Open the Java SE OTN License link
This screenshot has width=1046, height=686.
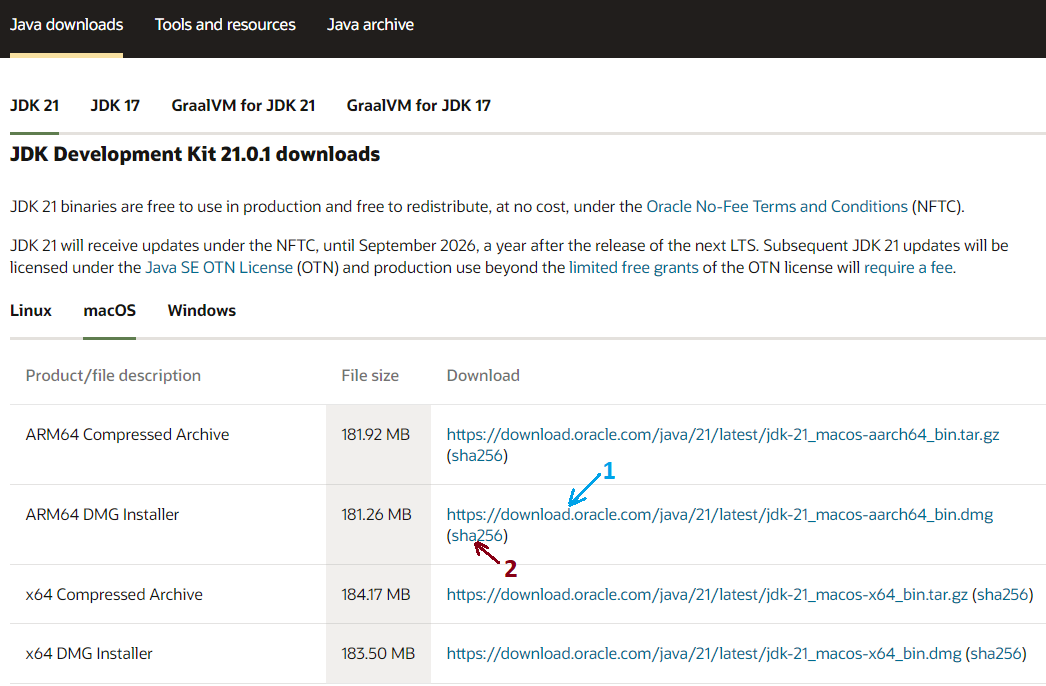click(x=219, y=268)
